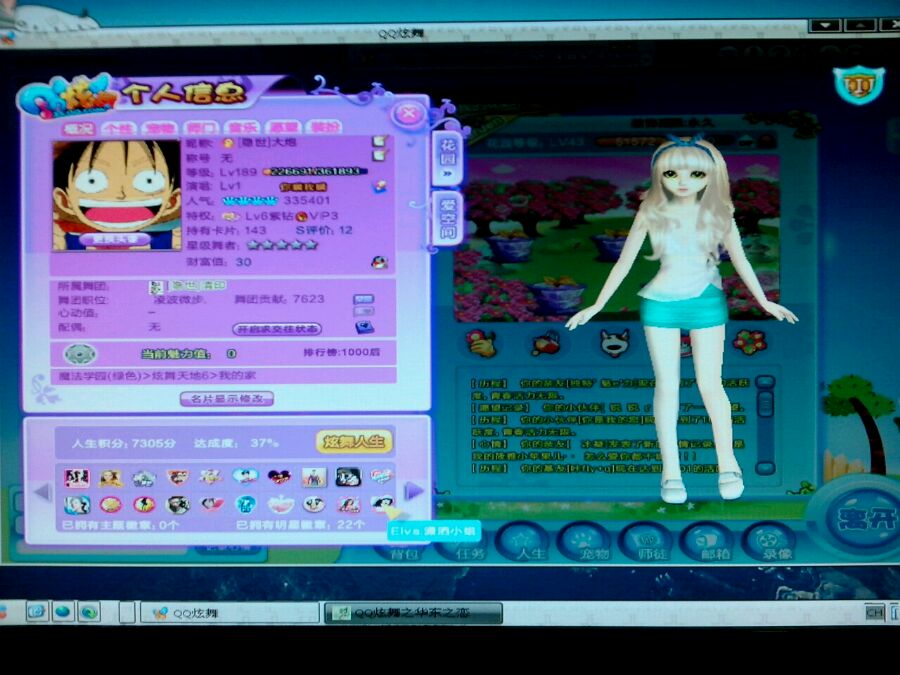Click the disc icon beside 当前魅力值
The width and height of the screenshot is (900, 675).
pyautogui.click(x=79, y=354)
